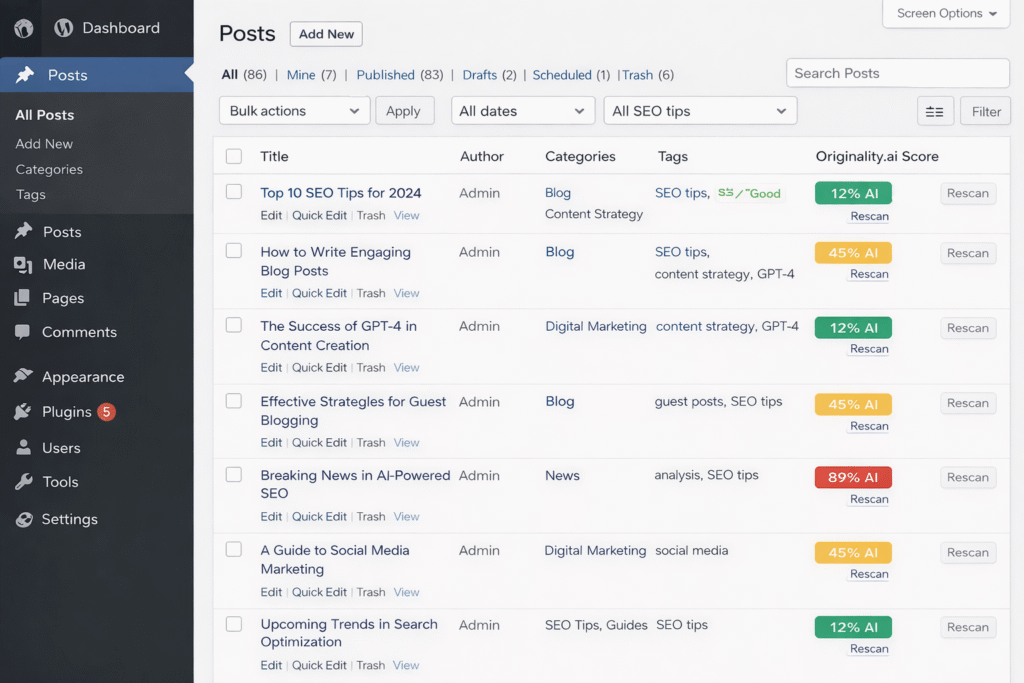The height and width of the screenshot is (683, 1024).
Task: Open the Bulk actions dropdown
Action: 294,110
